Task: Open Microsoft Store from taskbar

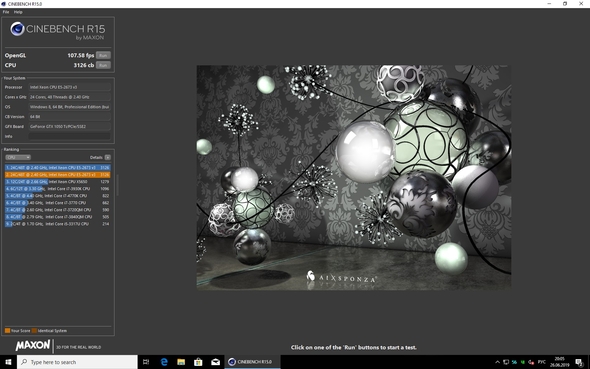Action: coord(198,362)
